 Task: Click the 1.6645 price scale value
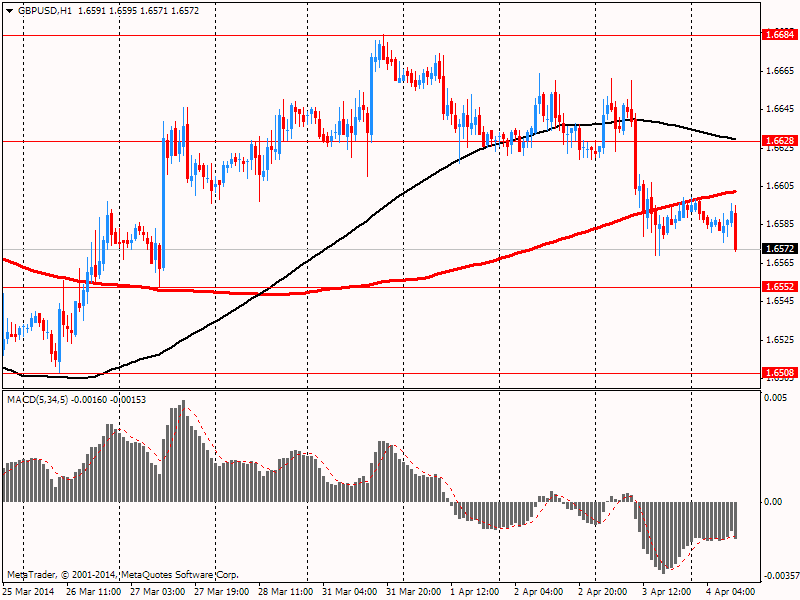(780, 109)
